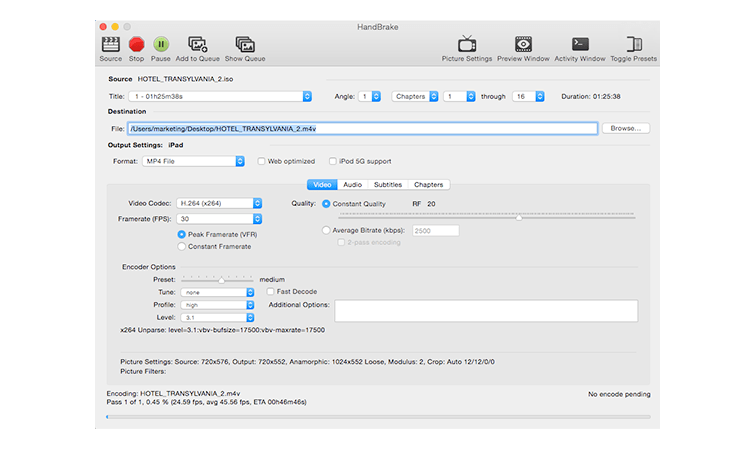755x450 pixels.
Task: Click the Average Bitrate value field
Action: tap(436, 231)
